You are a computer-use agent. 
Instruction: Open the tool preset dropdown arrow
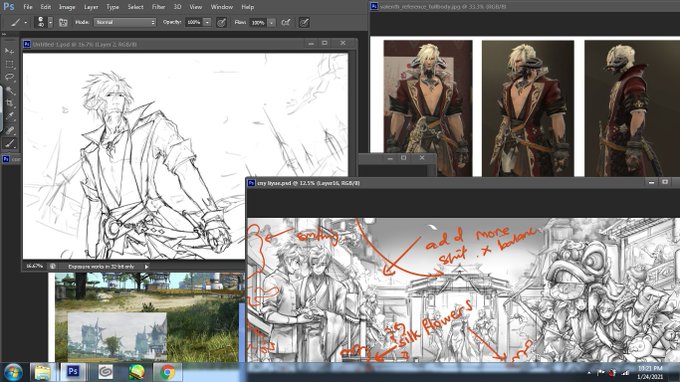point(26,23)
